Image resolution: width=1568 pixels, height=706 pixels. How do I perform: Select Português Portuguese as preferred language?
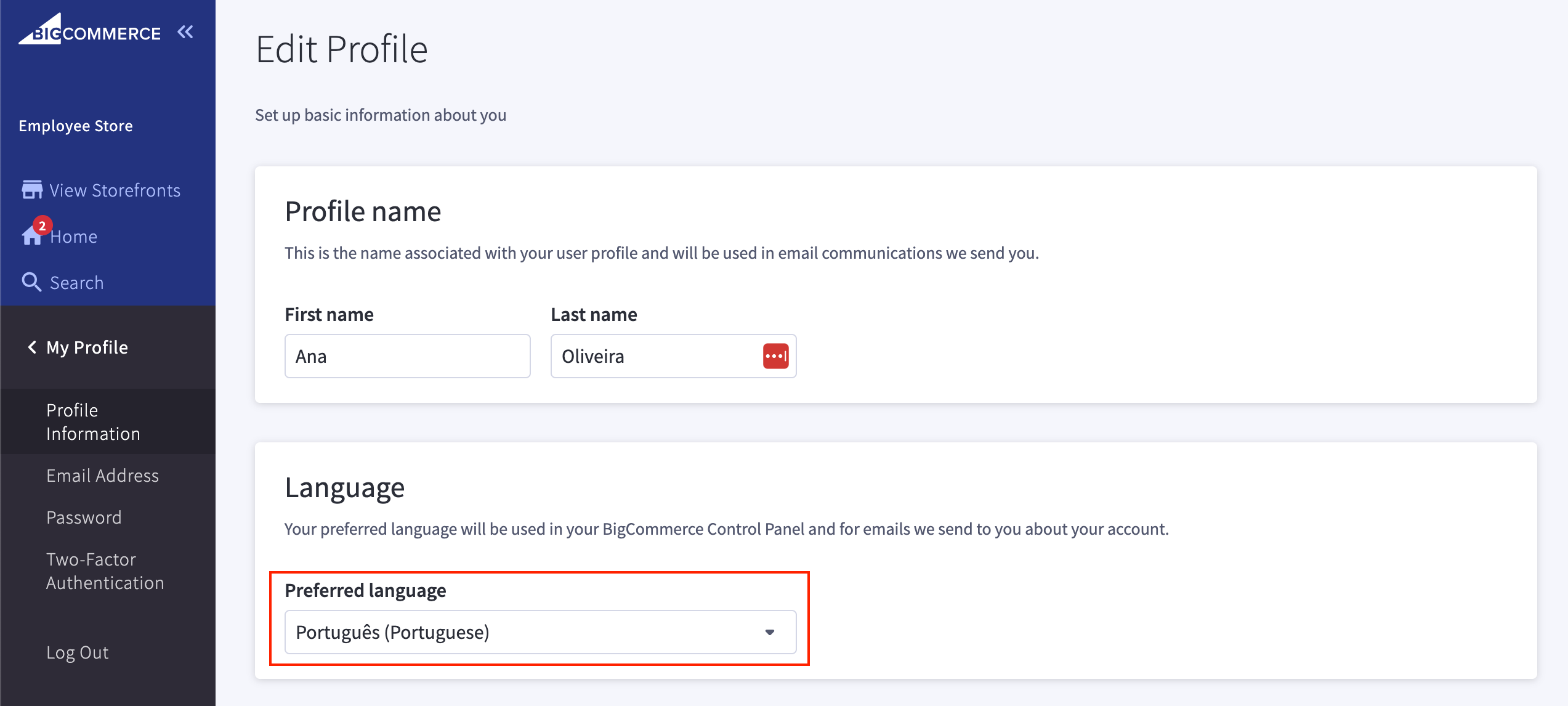click(x=540, y=632)
